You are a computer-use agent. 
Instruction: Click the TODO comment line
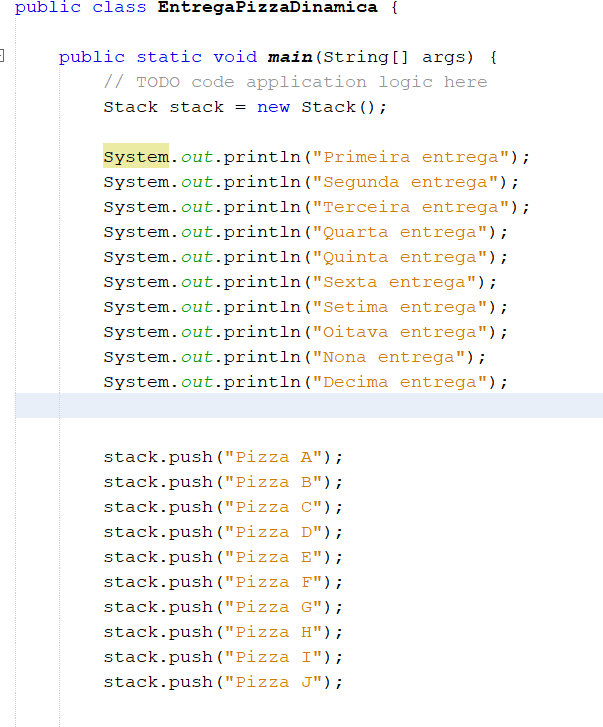(296, 82)
